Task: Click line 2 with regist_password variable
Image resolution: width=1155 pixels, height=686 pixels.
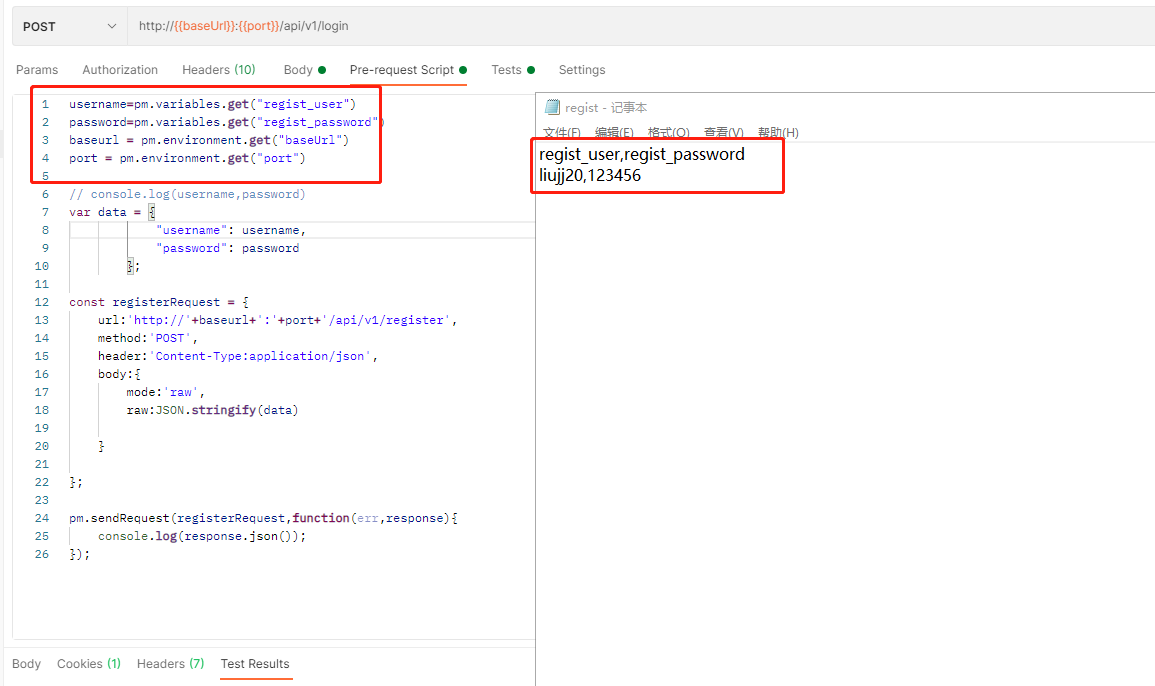Action: coord(227,122)
